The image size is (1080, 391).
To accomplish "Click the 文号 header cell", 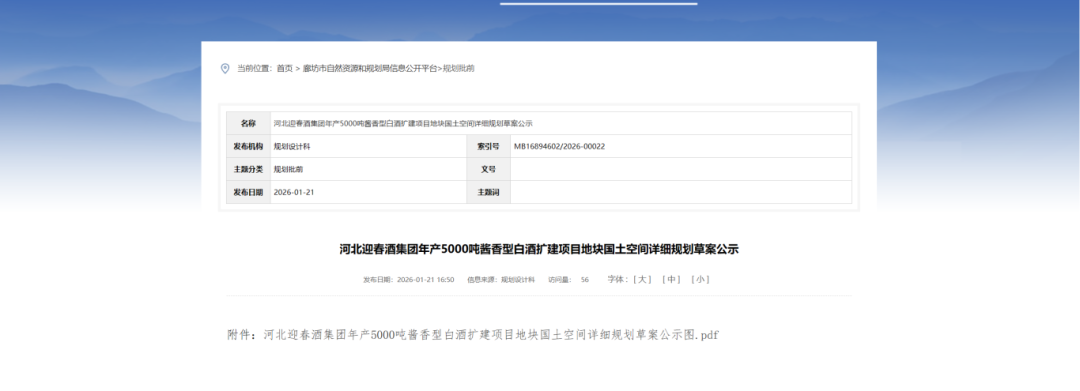I will click(488, 169).
